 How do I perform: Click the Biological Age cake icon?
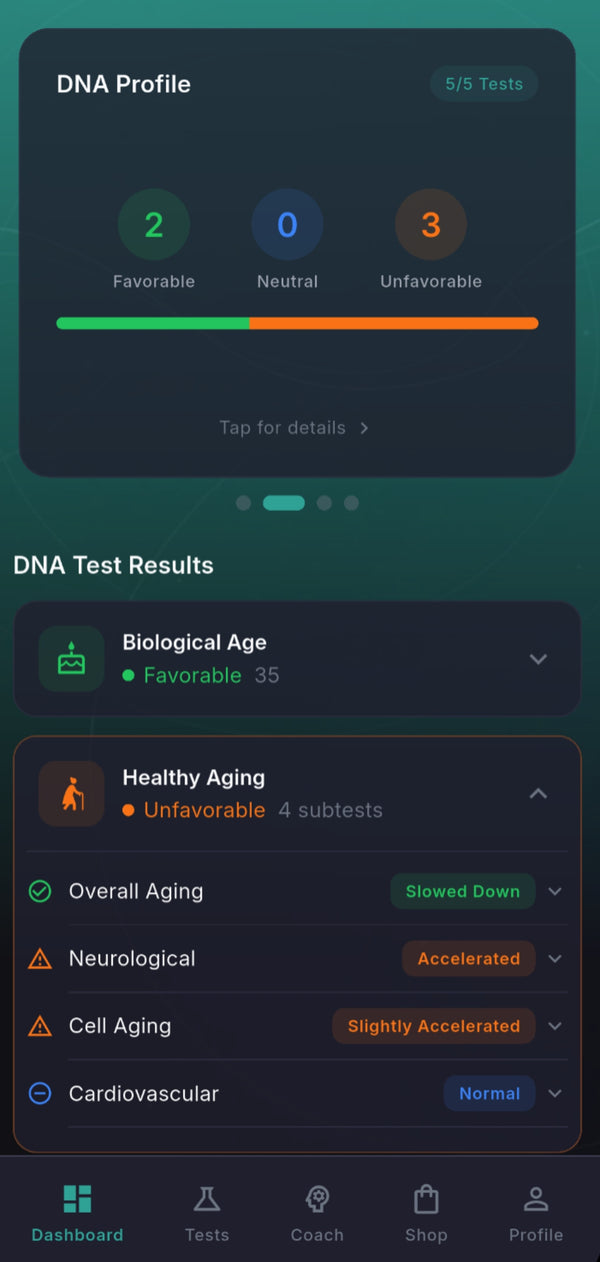coord(71,659)
